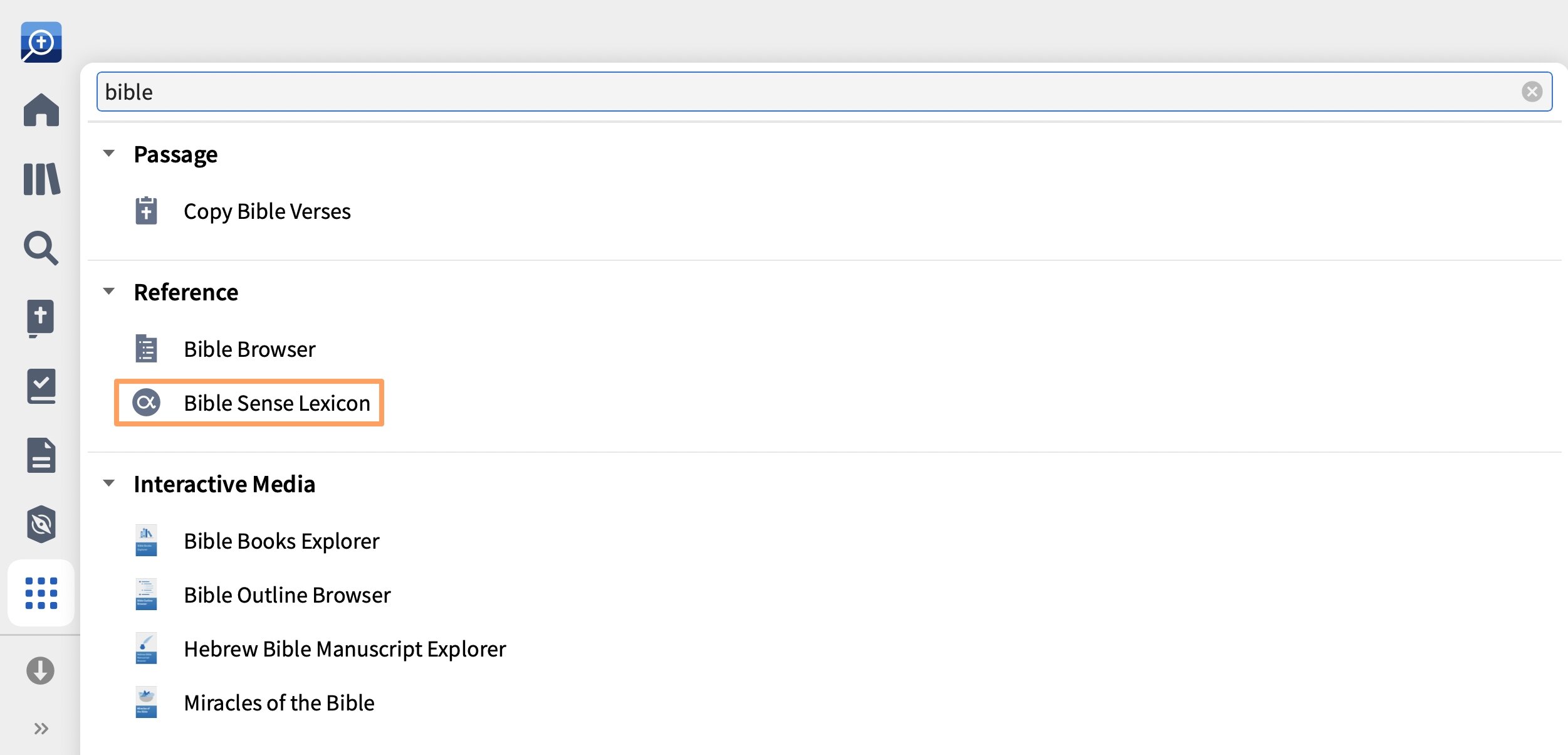Open the Library books icon

tap(41, 179)
